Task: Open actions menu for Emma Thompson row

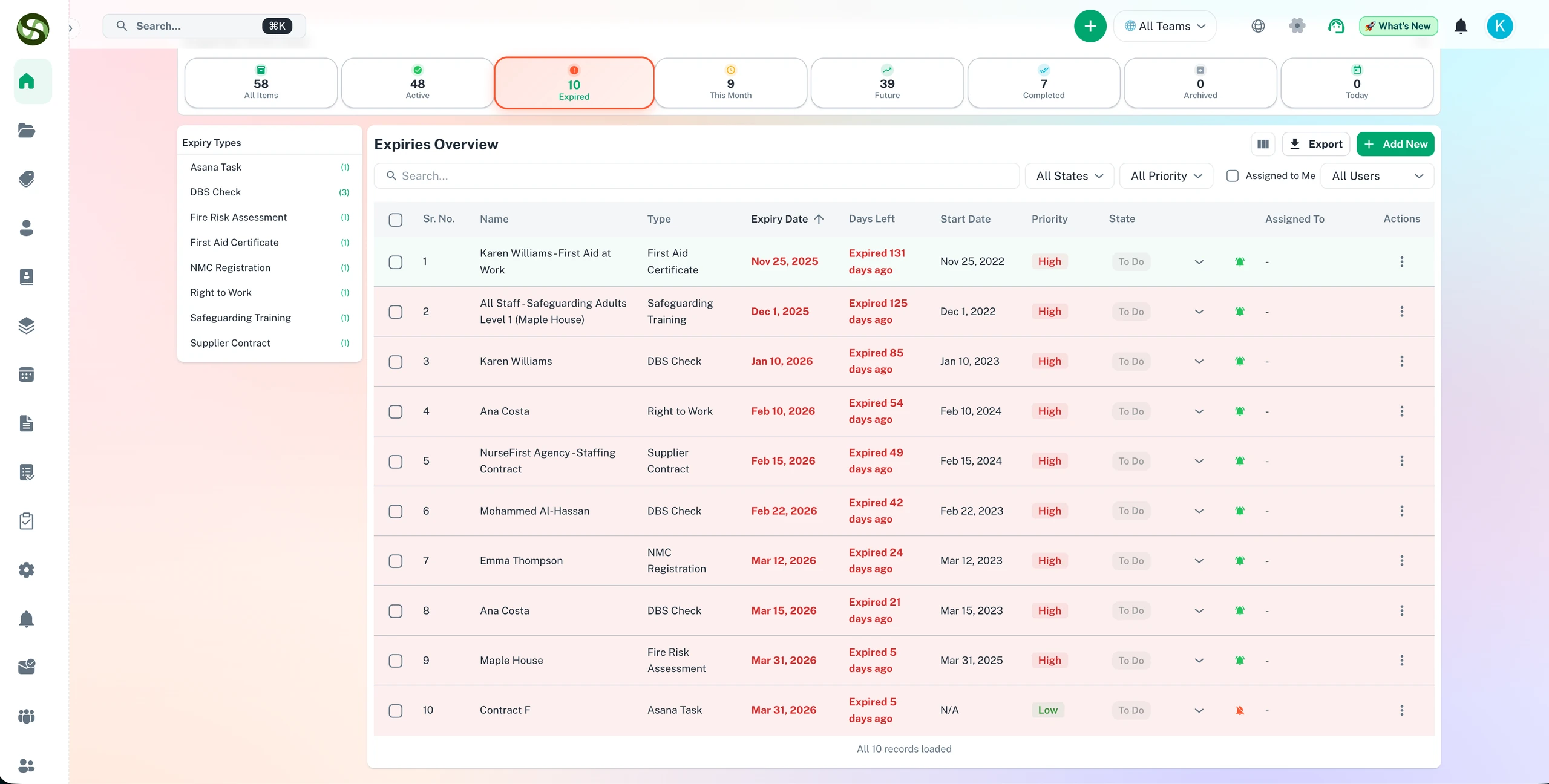Action: point(1401,561)
